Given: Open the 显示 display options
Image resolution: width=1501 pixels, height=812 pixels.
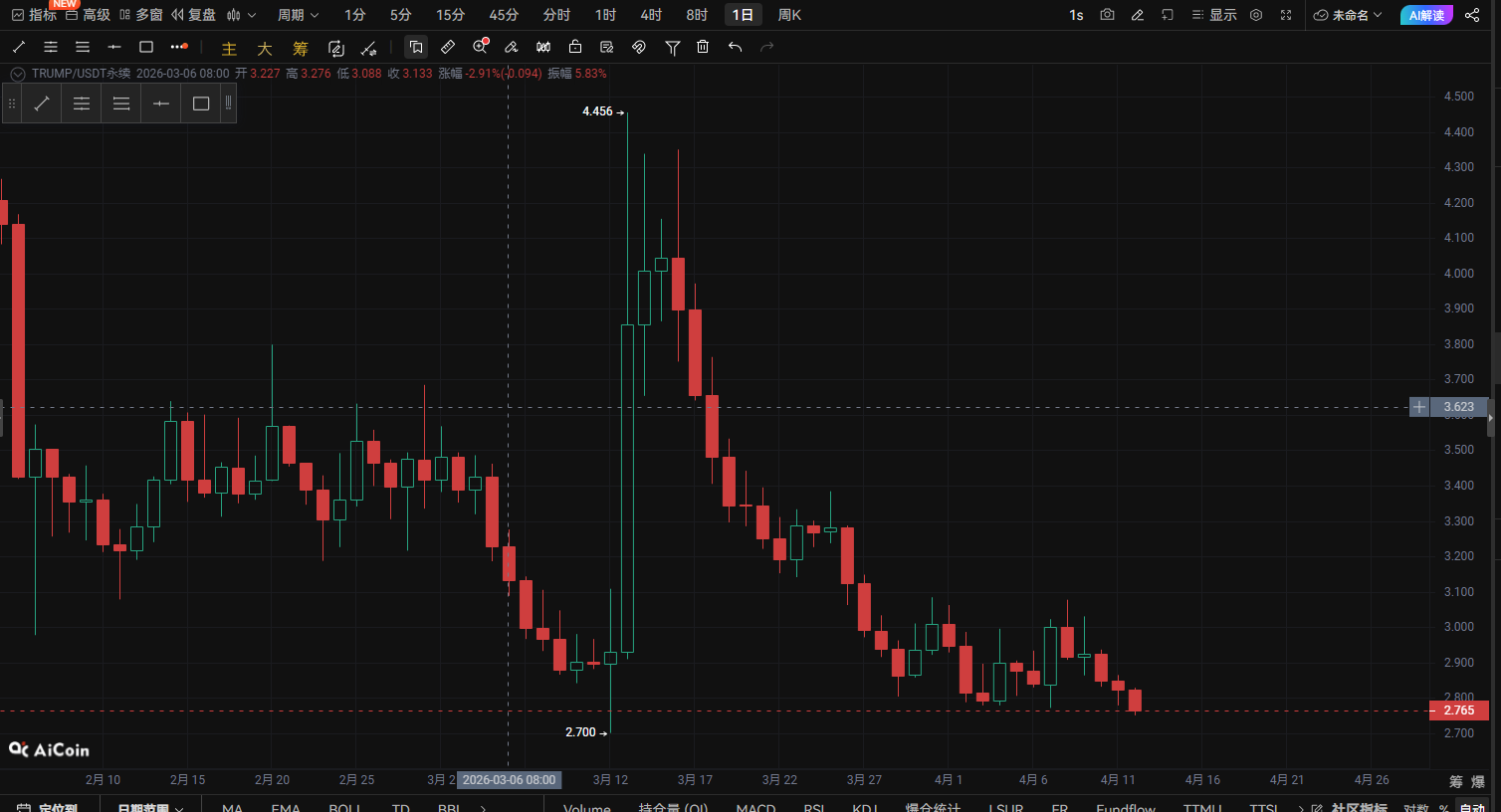Looking at the screenshot, I should [1214, 15].
